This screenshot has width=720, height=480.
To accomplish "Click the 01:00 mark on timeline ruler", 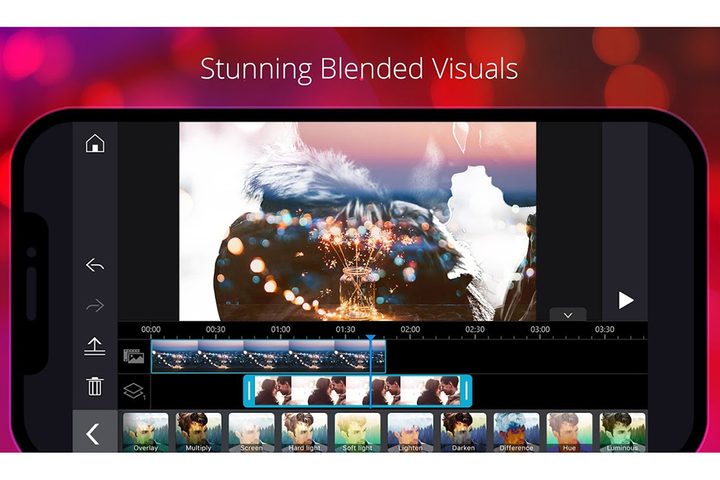I will (281, 329).
